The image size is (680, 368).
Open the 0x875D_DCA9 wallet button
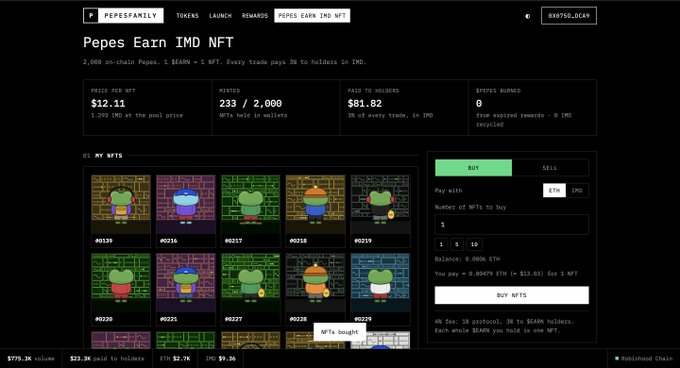coord(569,16)
